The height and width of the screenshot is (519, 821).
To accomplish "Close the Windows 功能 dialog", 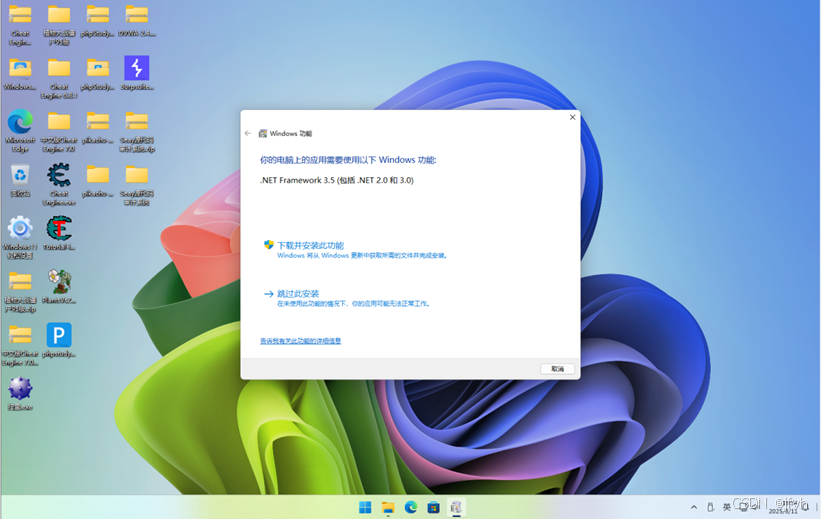I will [x=572, y=117].
